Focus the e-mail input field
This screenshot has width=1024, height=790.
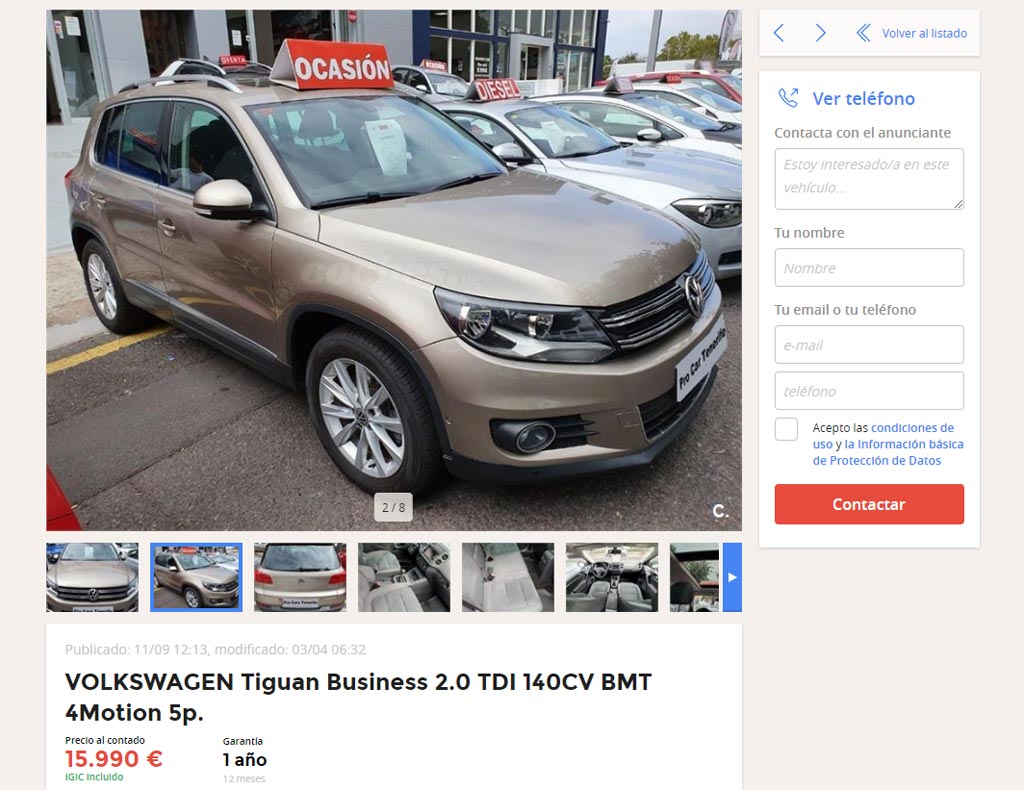[x=869, y=345]
